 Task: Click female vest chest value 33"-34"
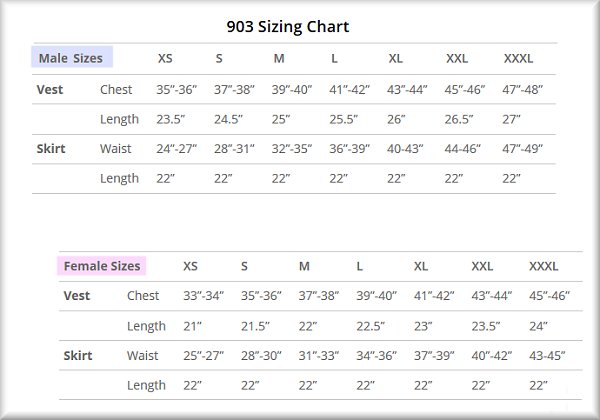[x=203, y=296]
